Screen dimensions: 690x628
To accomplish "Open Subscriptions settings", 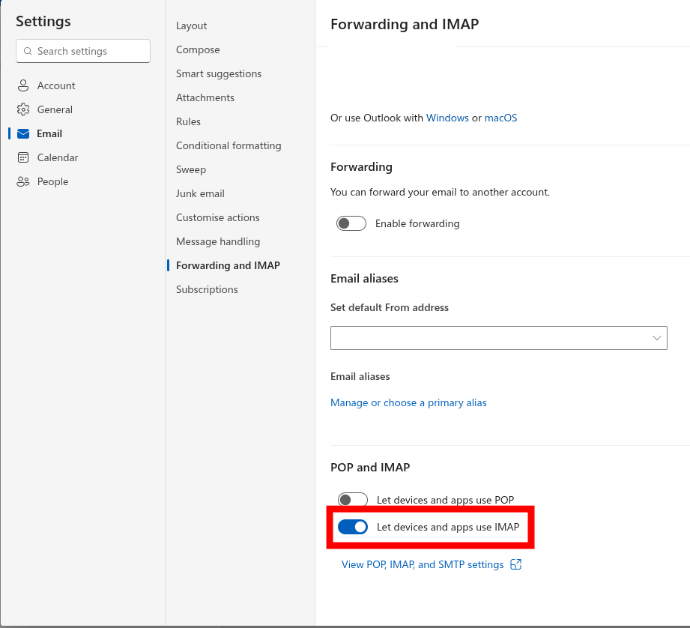I will click(x=207, y=290).
